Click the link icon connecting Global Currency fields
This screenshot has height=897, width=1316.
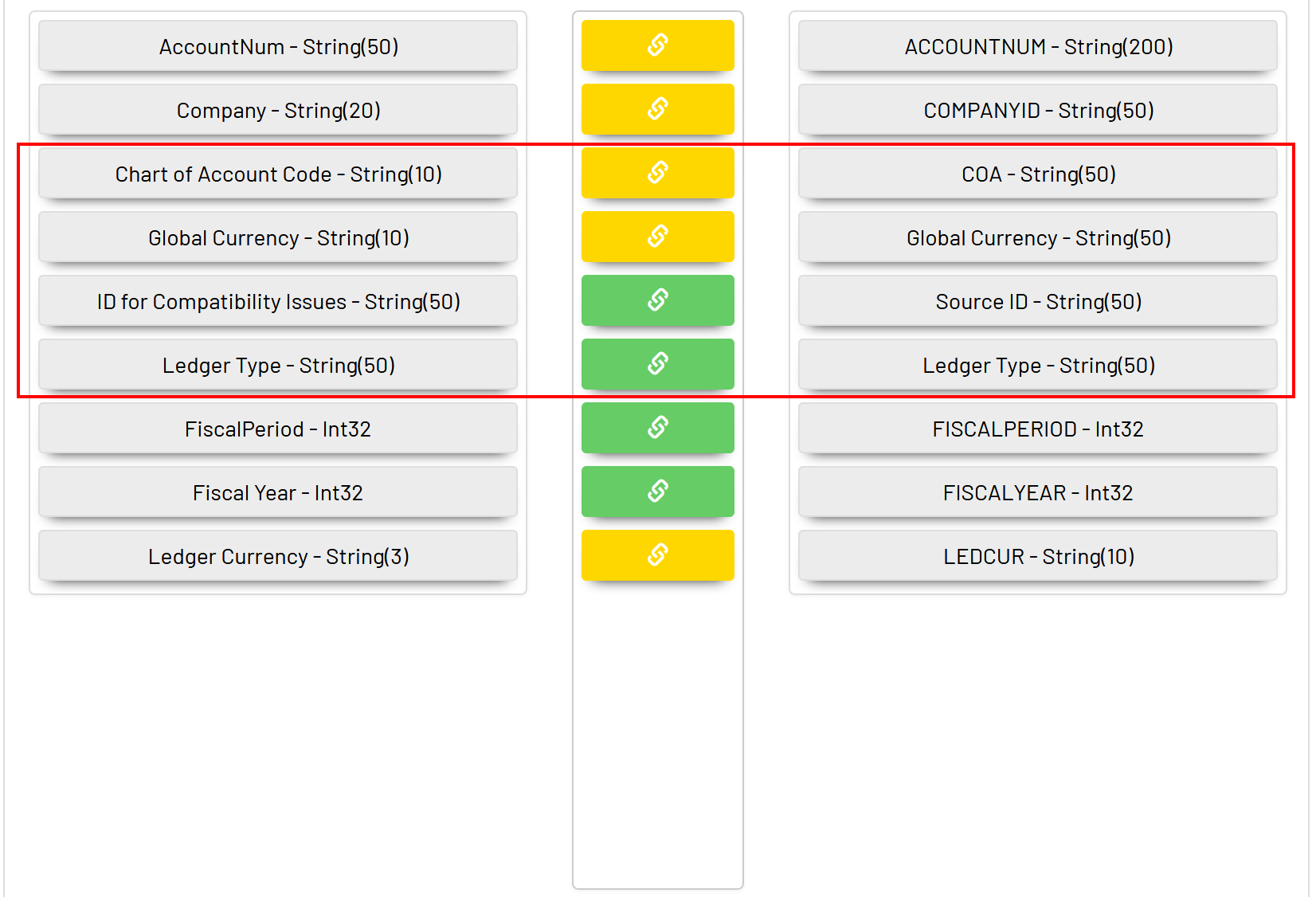coord(657,237)
